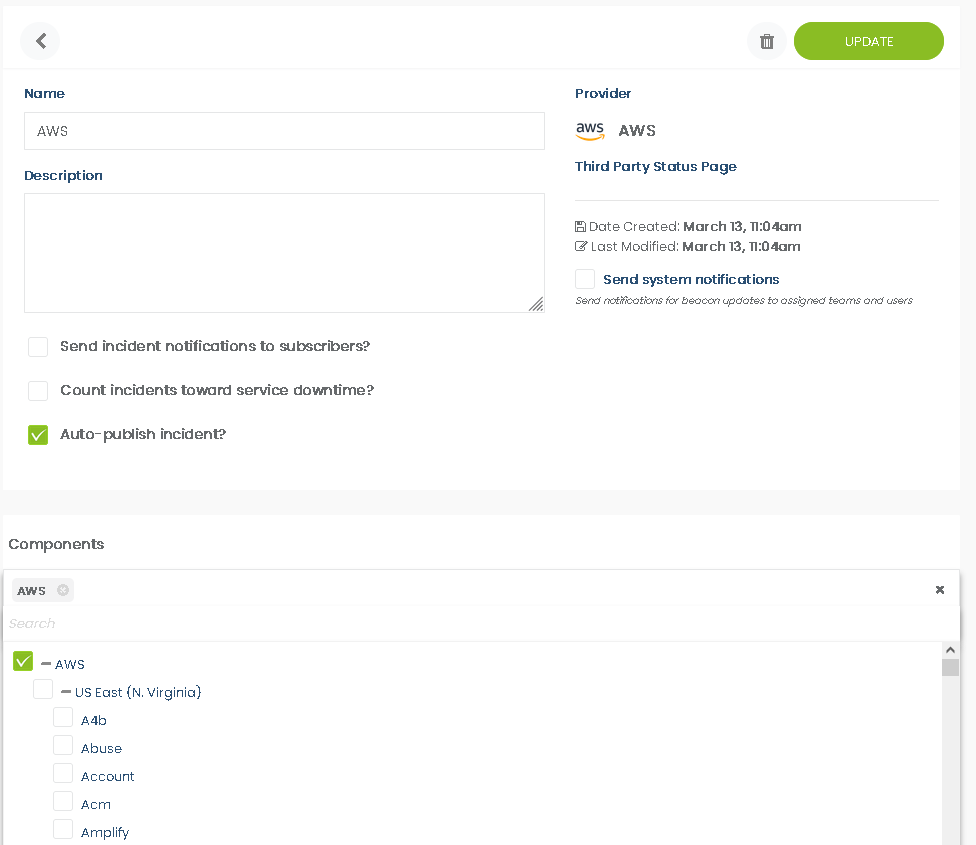The width and height of the screenshot is (976, 845).
Task: Click the description box resize handle
Action: tap(537, 304)
